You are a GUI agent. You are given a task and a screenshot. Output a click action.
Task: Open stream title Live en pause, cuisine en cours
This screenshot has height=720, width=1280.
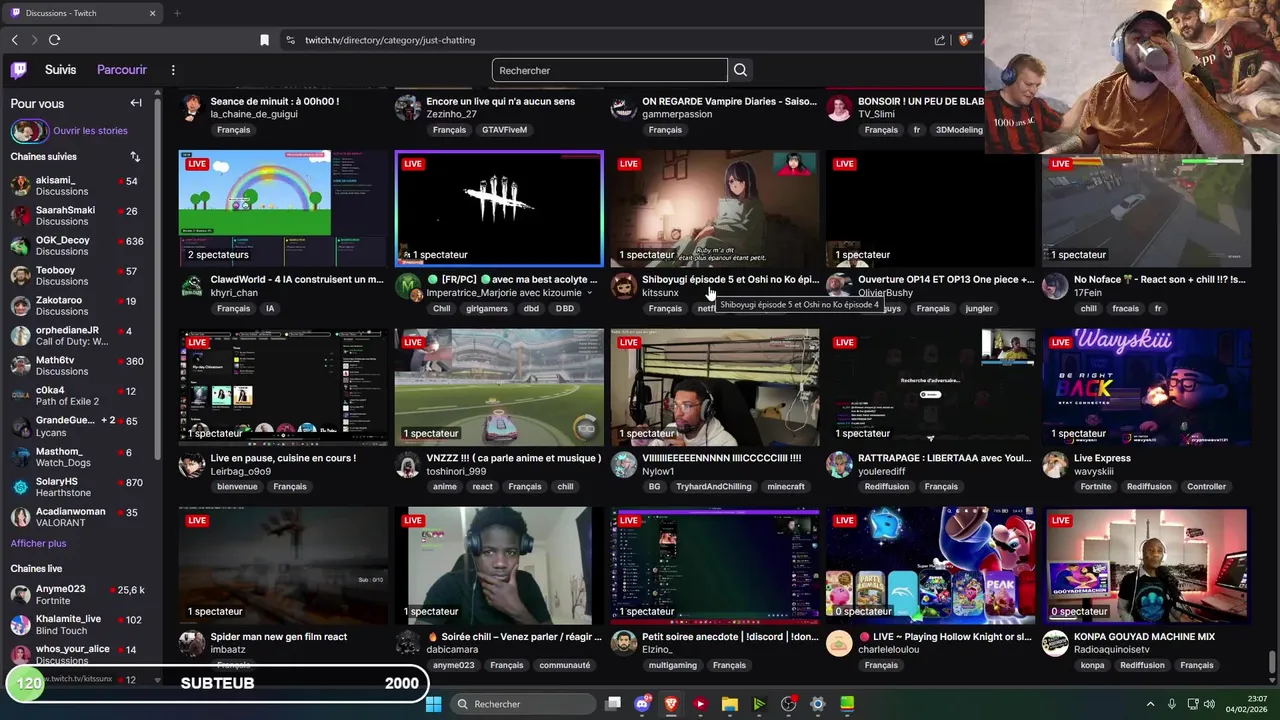click(283, 458)
